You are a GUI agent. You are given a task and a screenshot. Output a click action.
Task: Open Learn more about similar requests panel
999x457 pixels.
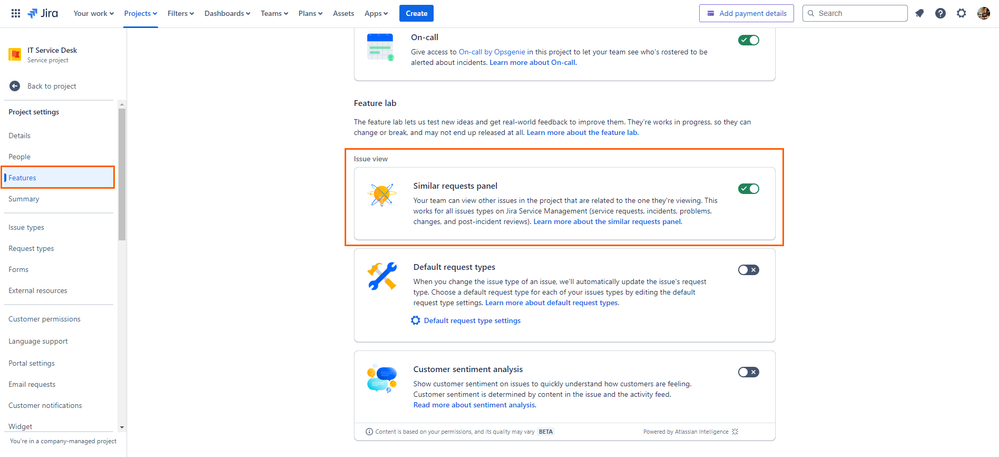pos(608,222)
